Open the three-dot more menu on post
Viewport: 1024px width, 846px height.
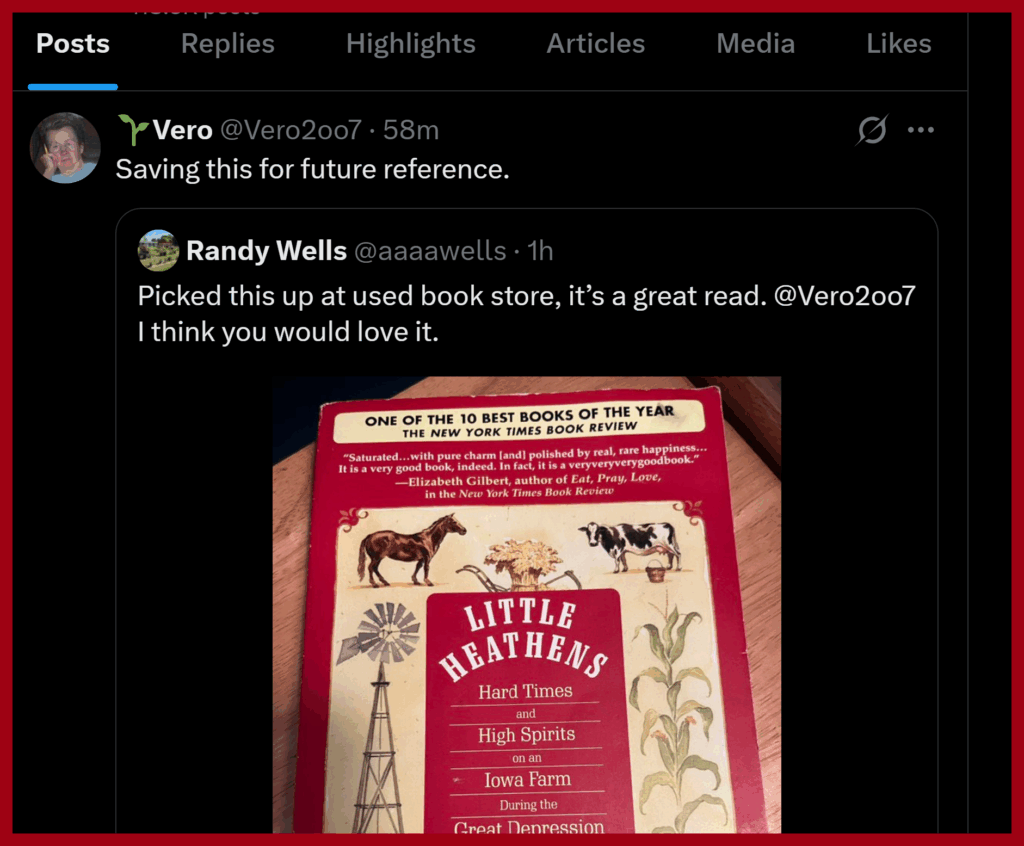coord(920,130)
